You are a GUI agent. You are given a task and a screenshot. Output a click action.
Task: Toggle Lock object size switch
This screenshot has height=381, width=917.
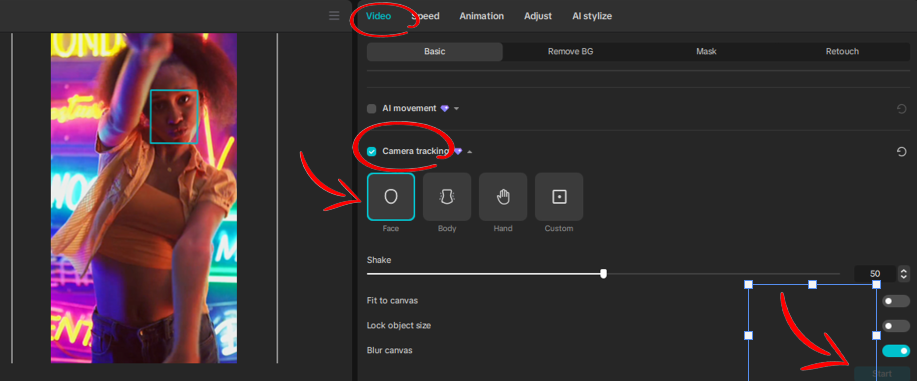click(x=895, y=325)
